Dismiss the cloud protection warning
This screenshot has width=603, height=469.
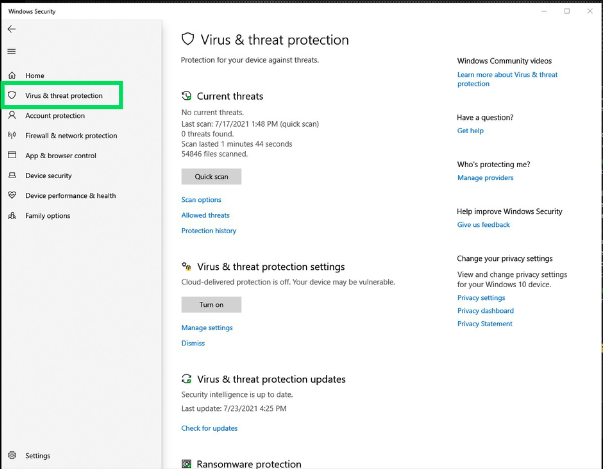(x=192, y=343)
